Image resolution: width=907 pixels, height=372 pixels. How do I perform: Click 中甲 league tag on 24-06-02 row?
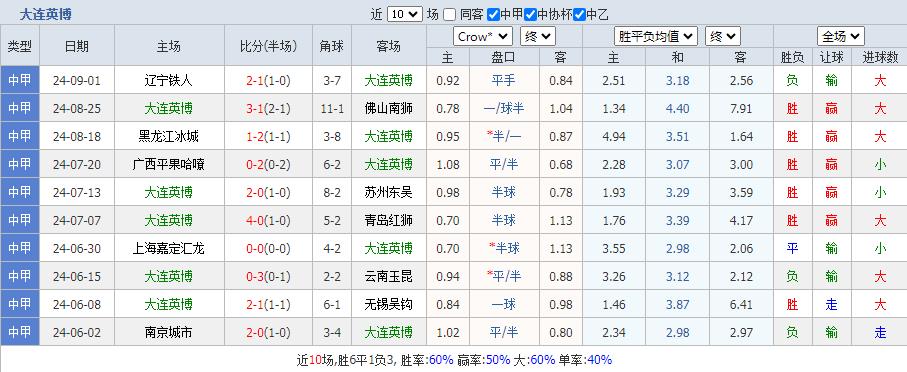(x=20, y=332)
